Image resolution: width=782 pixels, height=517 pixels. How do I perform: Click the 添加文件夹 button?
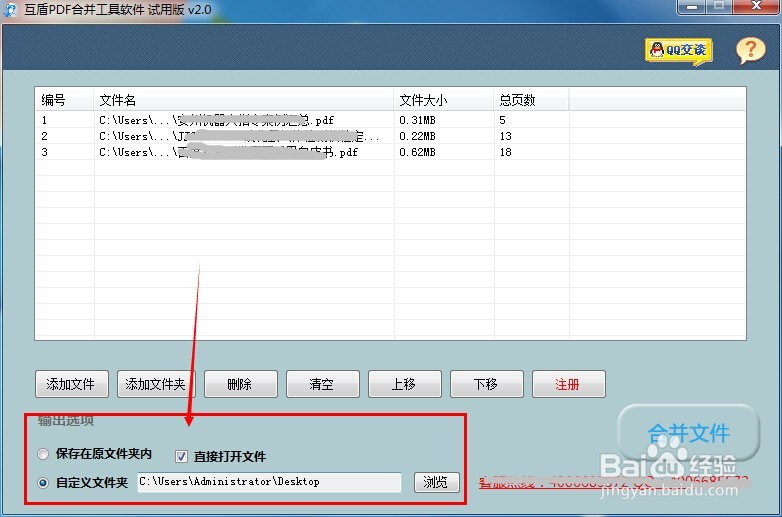[x=156, y=384]
